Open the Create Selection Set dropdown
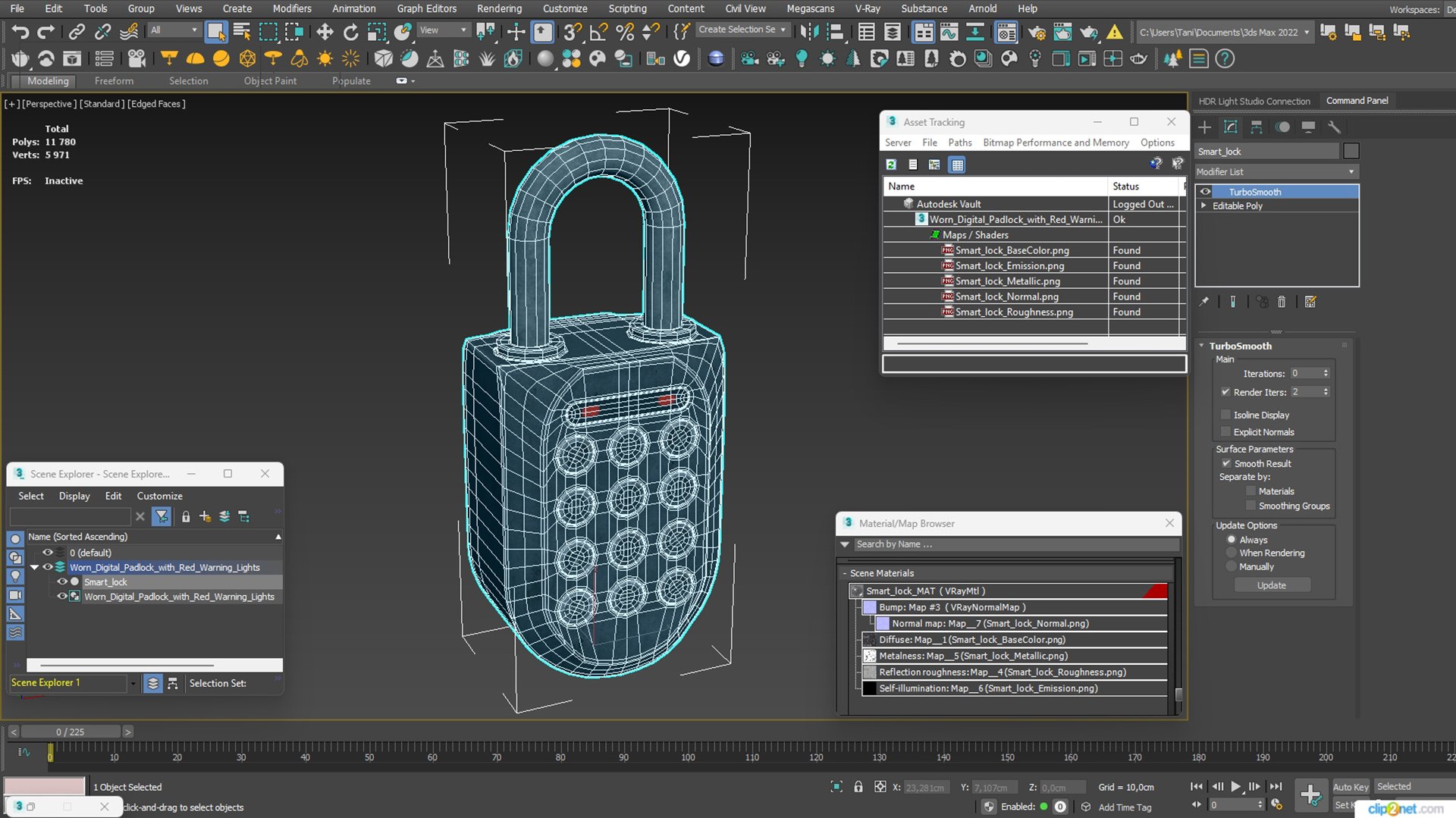The width and height of the screenshot is (1456, 818). (x=742, y=30)
